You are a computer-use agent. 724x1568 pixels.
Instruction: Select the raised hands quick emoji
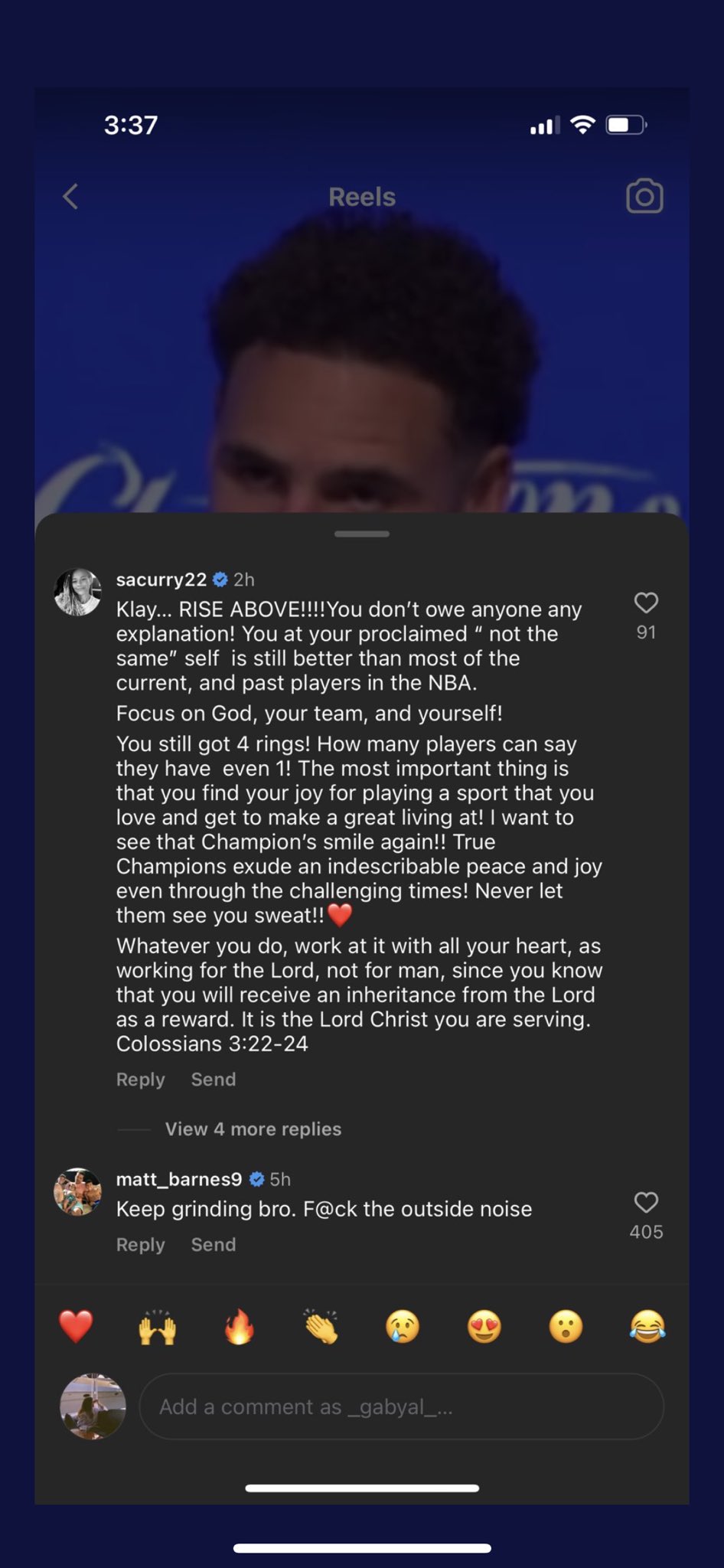[158, 1327]
